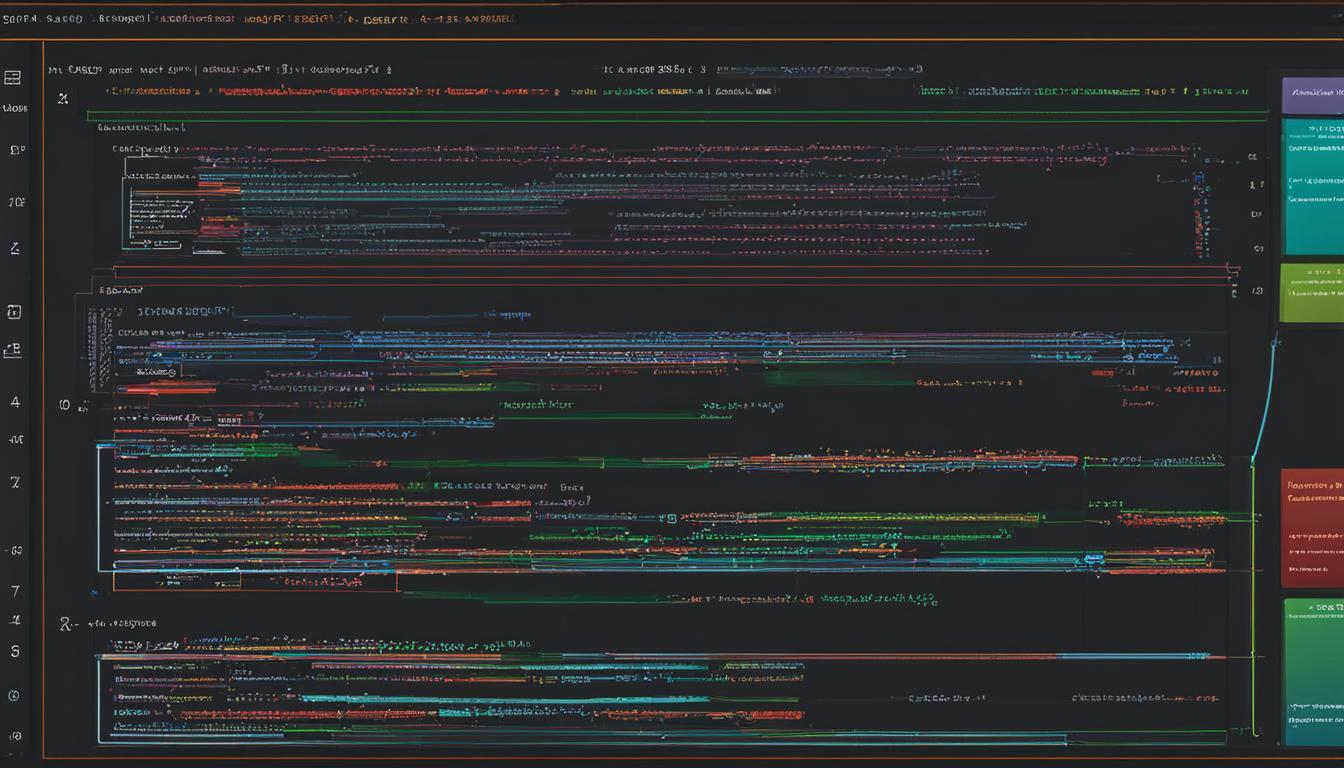Viewport: 1344px width, 768px height.
Task: Open the square bracket box sidebar icon
Action: [x=14, y=312]
